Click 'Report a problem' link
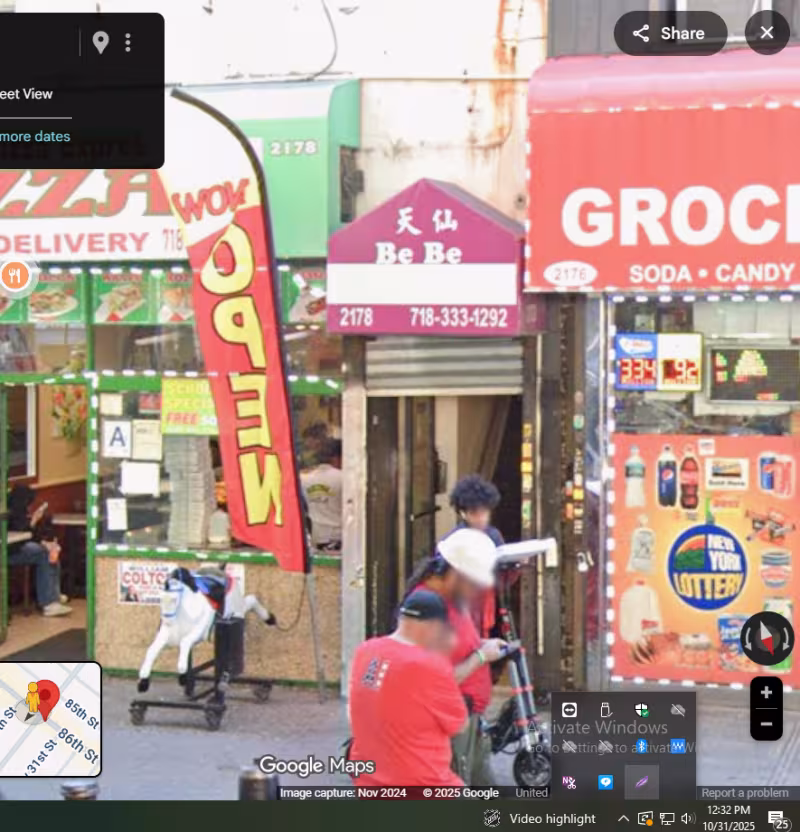Screen dimensions: 800x832 point(745,793)
